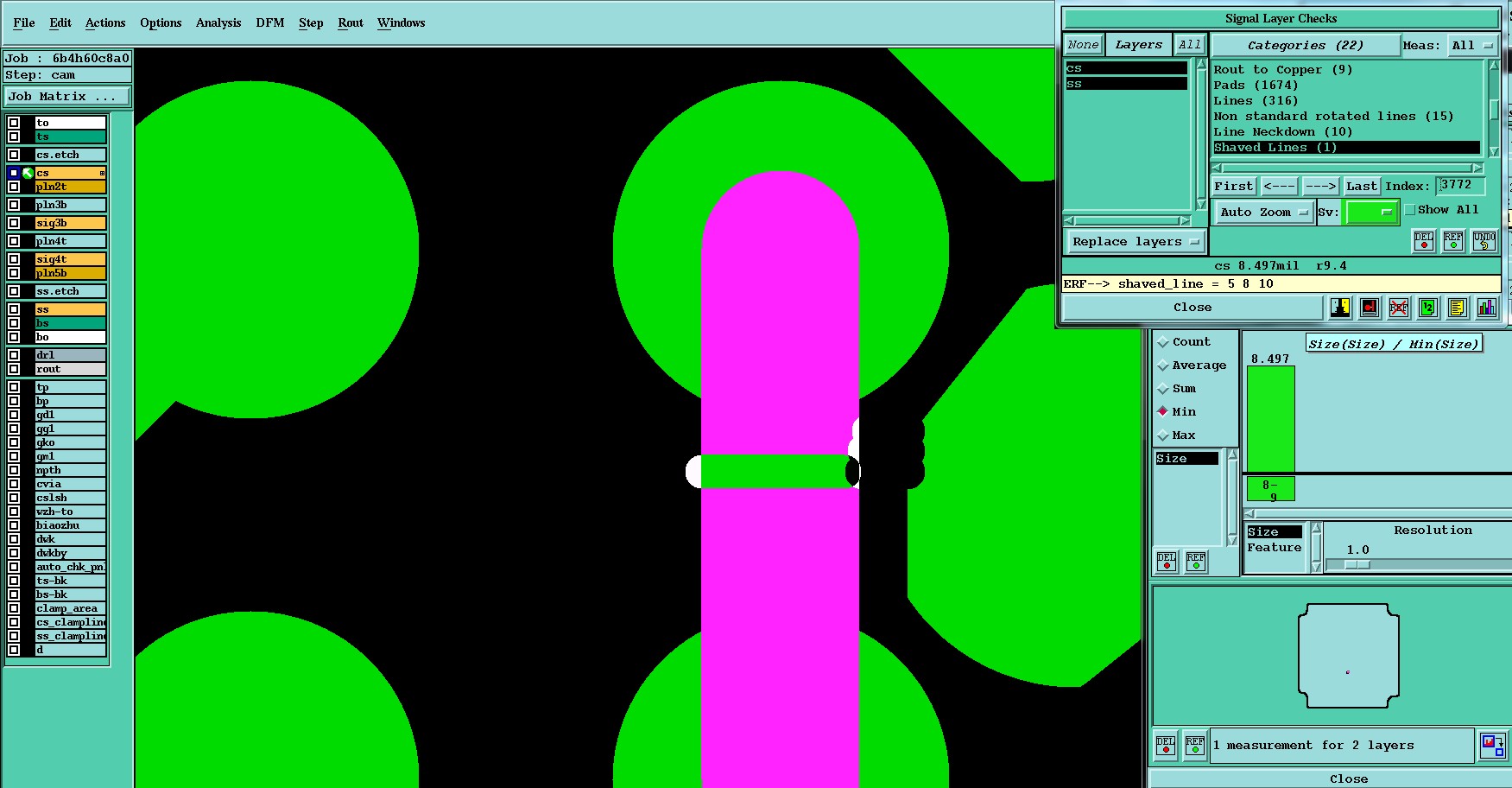Viewport: 1512px width, 788px height.
Task: Open the Edit menu
Action: (60, 22)
